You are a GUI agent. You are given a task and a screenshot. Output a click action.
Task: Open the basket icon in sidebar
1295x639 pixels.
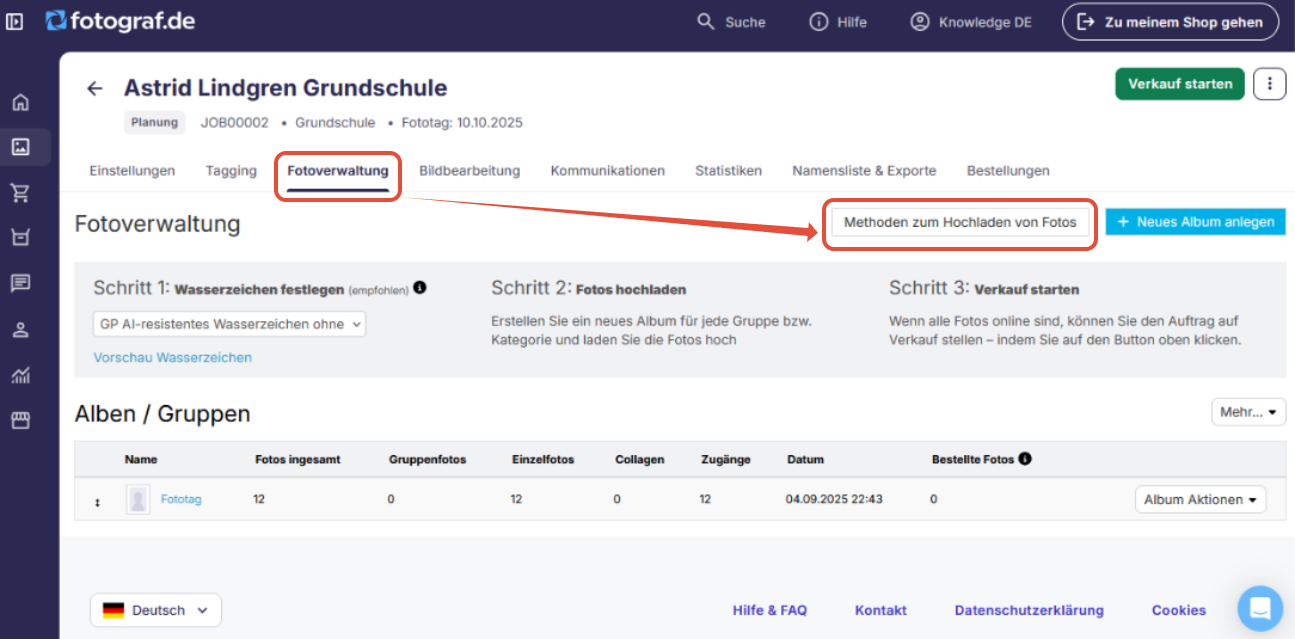pyautogui.click(x=20, y=238)
